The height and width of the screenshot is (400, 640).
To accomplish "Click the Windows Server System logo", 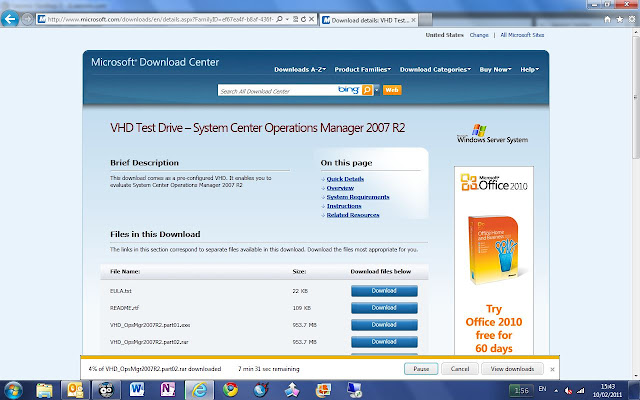I will [x=492, y=133].
